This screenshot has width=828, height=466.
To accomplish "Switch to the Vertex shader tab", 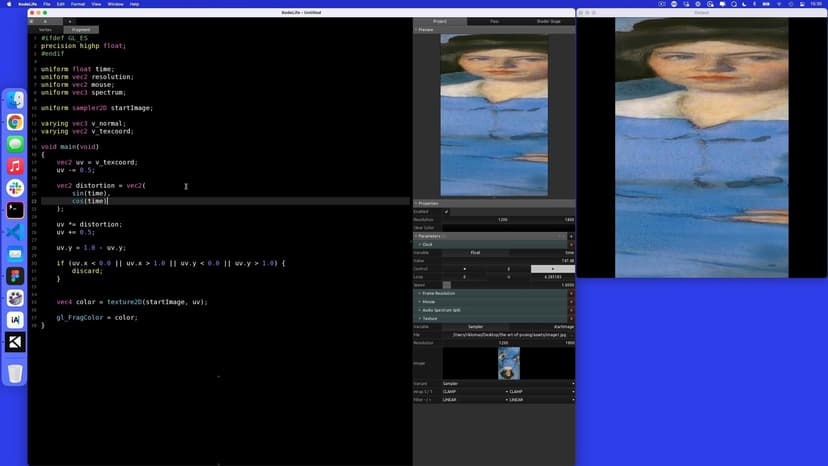I will point(45,29).
